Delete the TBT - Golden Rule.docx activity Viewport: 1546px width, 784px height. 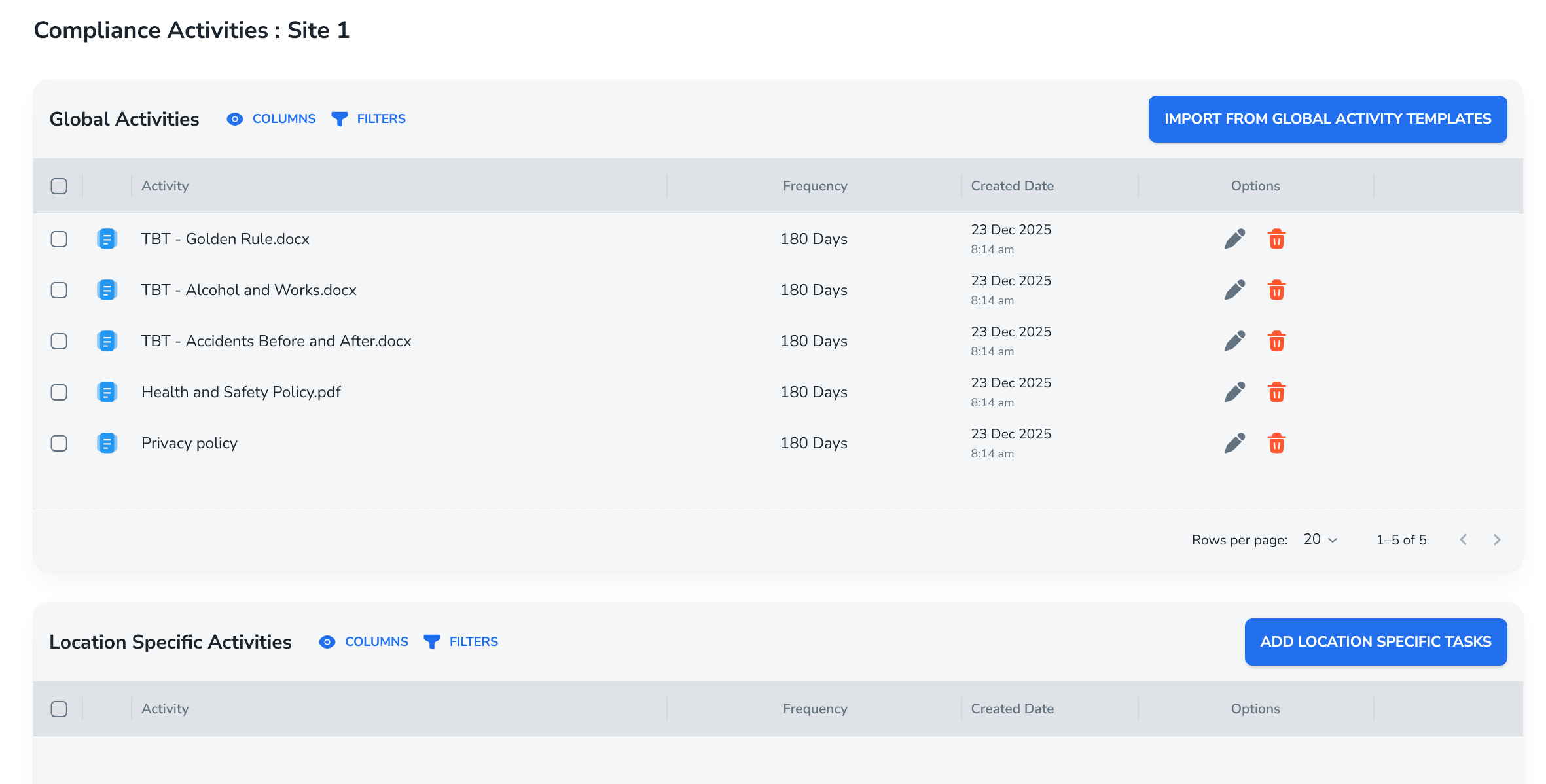tap(1276, 239)
